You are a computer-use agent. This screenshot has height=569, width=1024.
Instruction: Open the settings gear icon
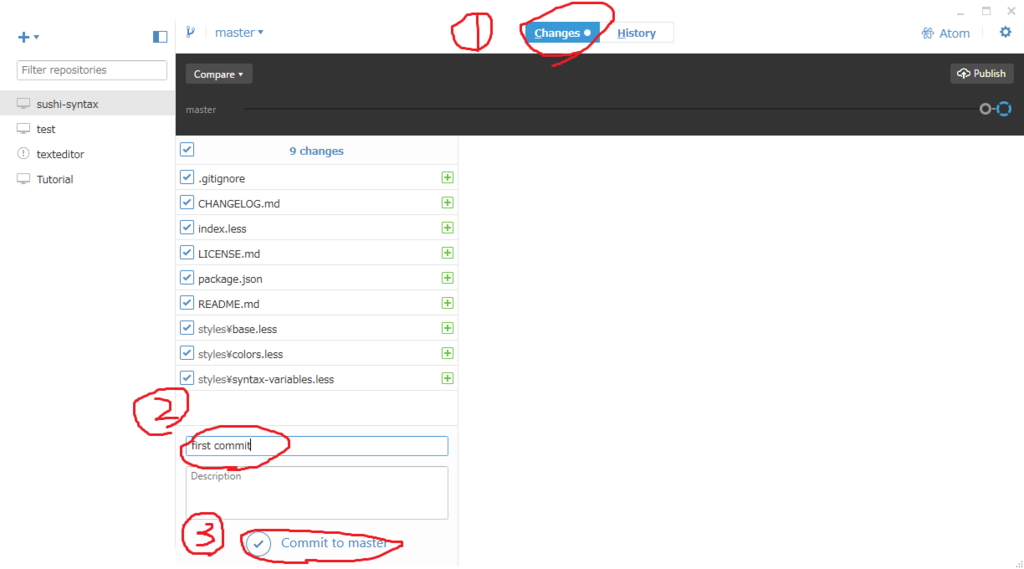pyautogui.click(x=1005, y=32)
